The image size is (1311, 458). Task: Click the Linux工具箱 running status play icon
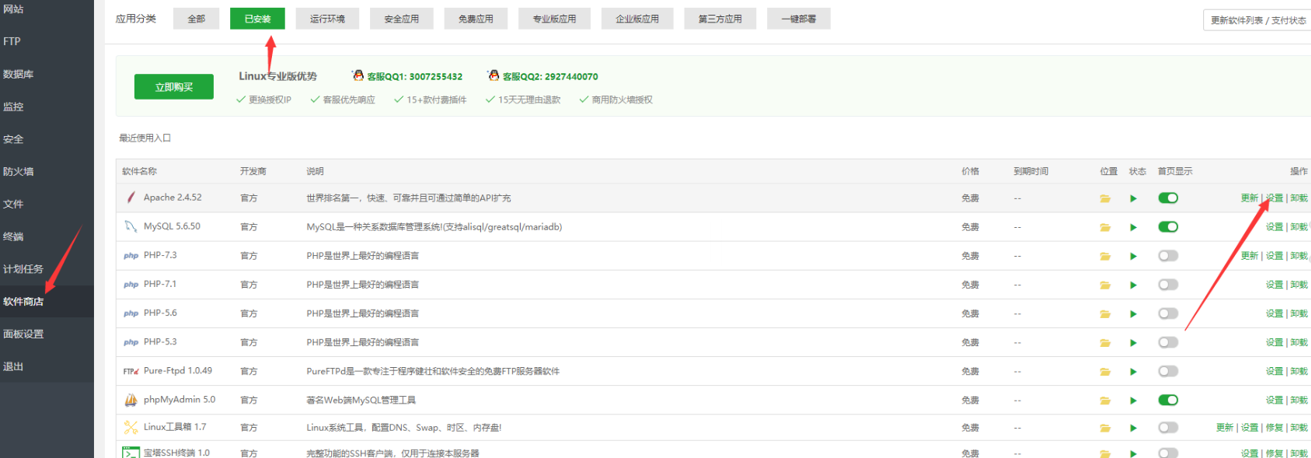pyautogui.click(x=1134, y=428)
